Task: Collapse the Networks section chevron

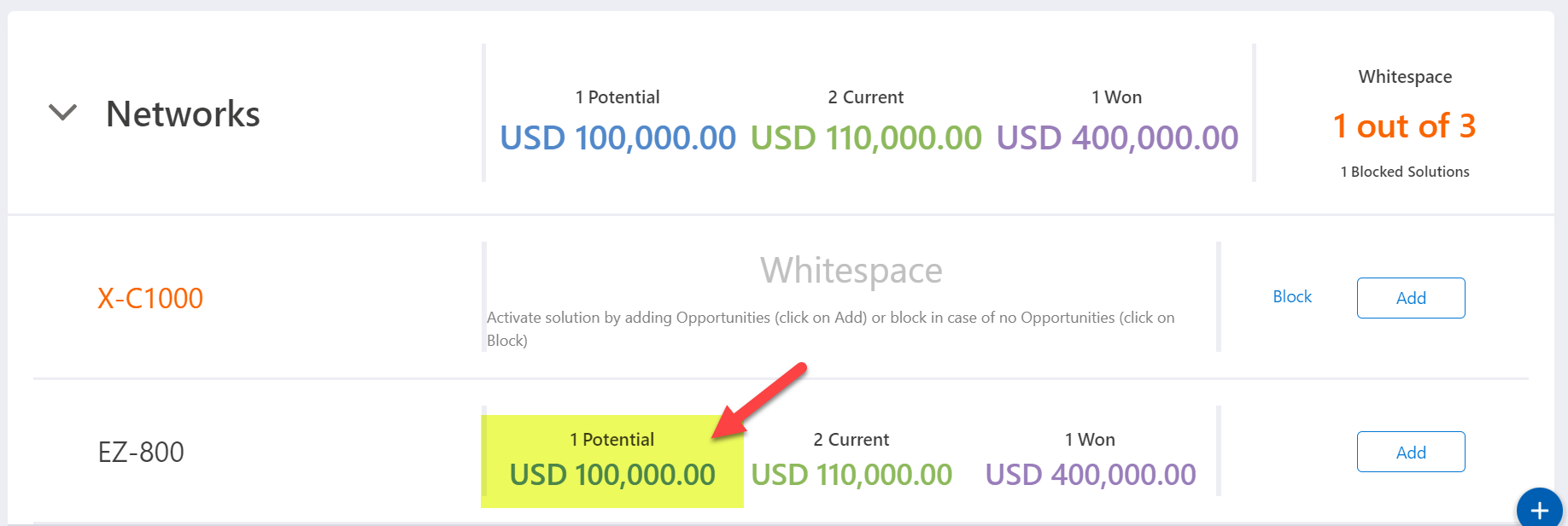Action: point(62,113)
